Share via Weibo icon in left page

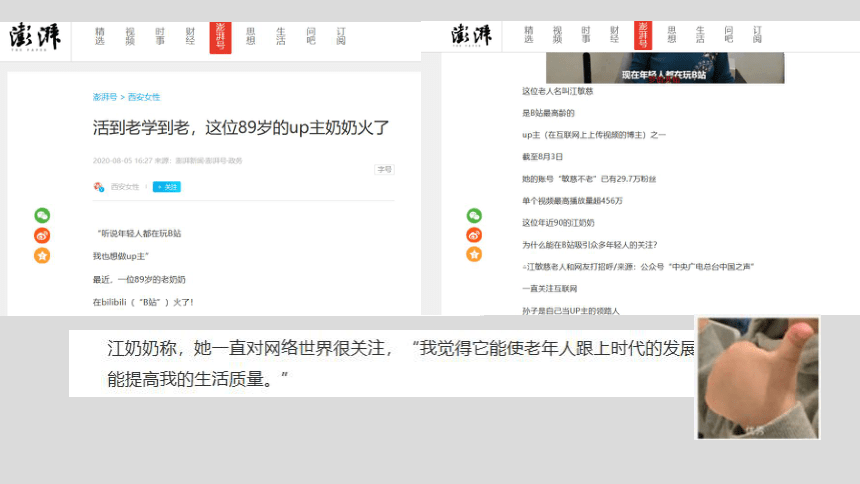42,235
